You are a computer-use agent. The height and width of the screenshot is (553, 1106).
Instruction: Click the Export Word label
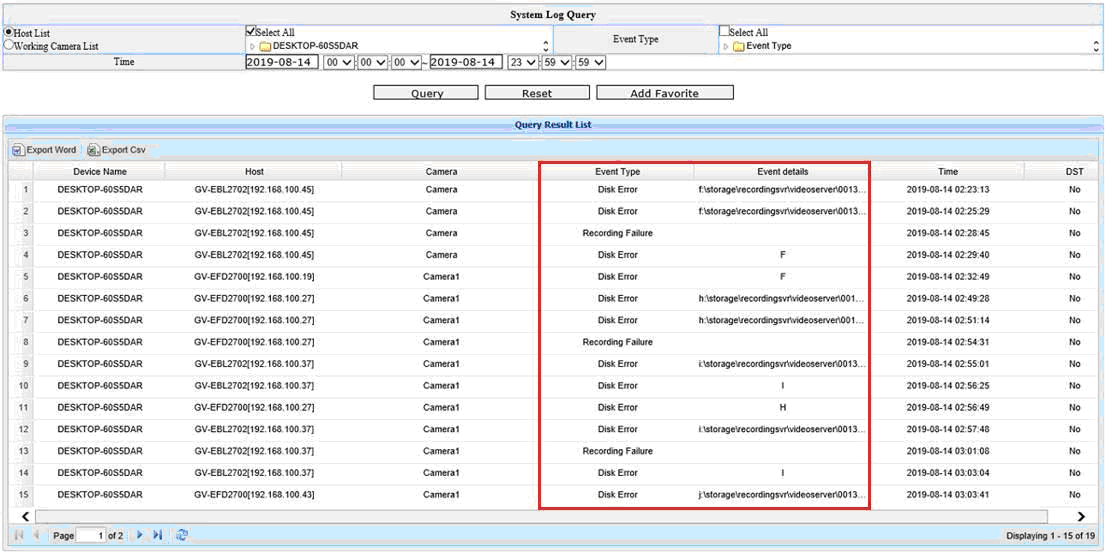(51, 150)
